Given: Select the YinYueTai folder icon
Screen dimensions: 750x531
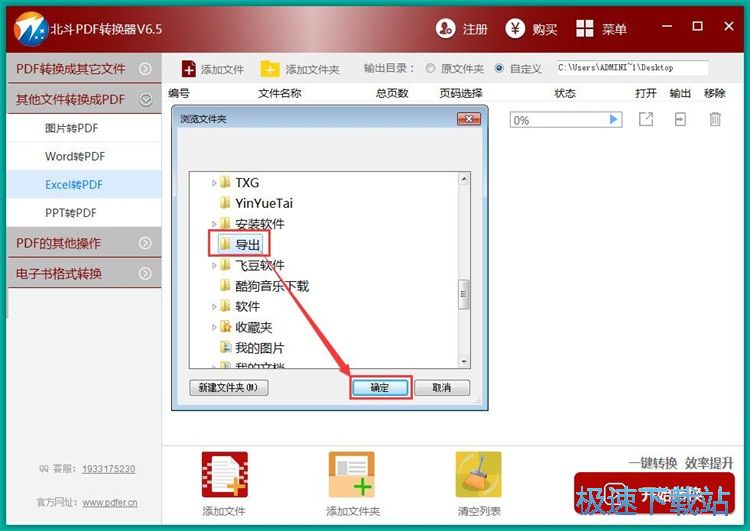Looking at the screenshot, I should coord(225,203).
